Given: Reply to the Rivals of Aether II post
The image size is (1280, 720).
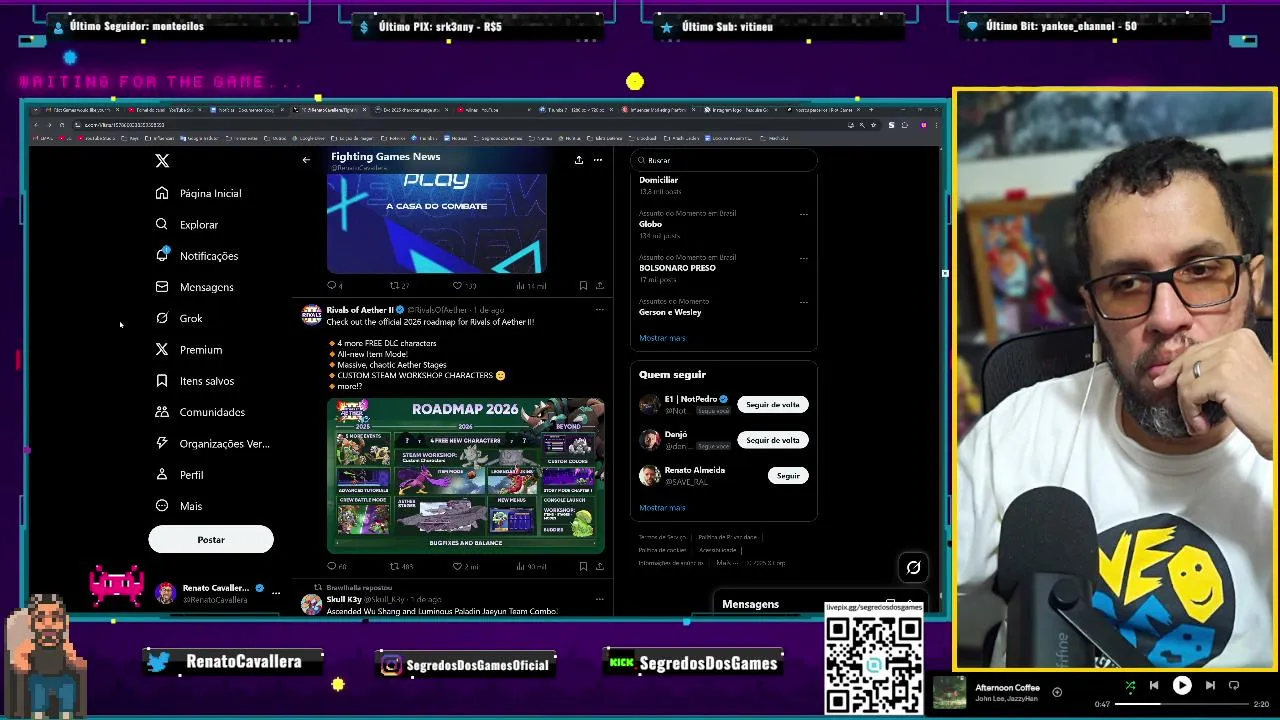Looking at the screenshot, I should click(335, 566).
